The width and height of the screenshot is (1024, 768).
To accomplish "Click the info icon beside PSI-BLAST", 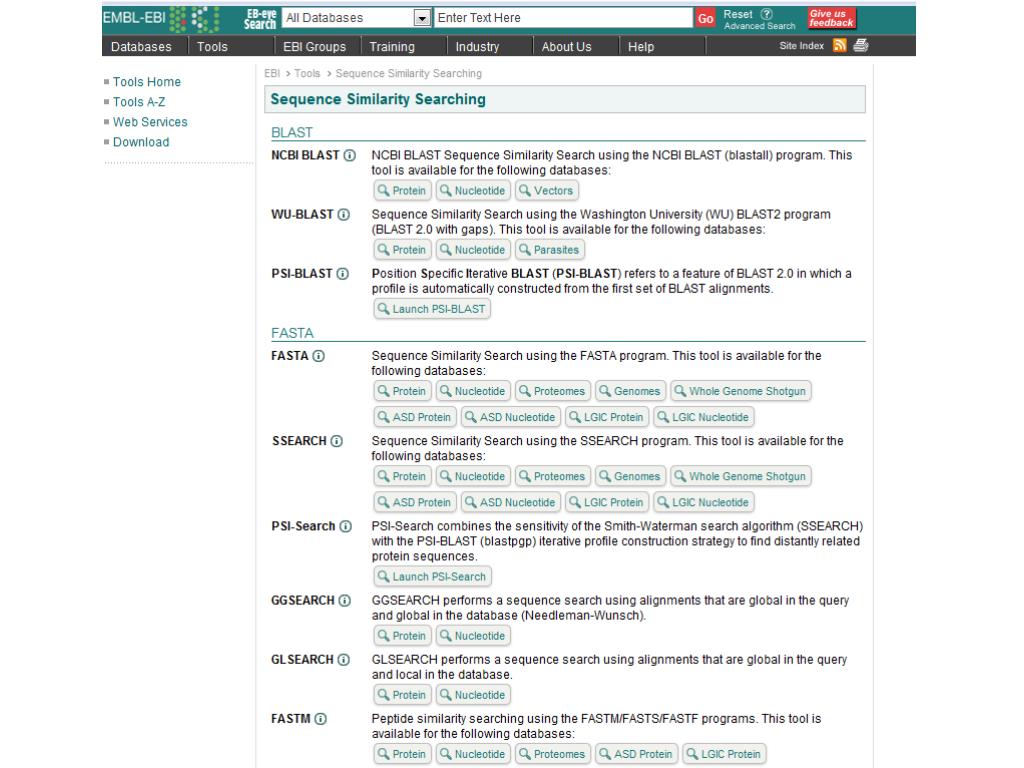I will coord(342,274).
